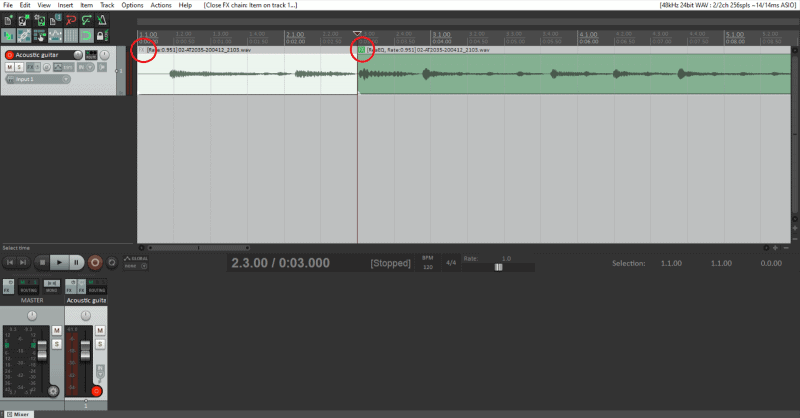
Task: Click 4/4 time signature field
Action: click(451, 262)
